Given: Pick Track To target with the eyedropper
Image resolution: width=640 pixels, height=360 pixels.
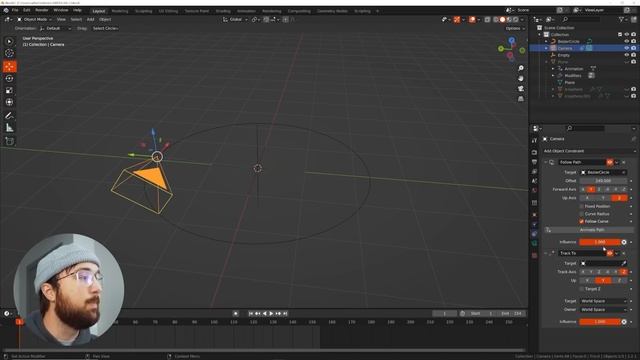Looking at the screenshot, I should click(x=624, y=264).
